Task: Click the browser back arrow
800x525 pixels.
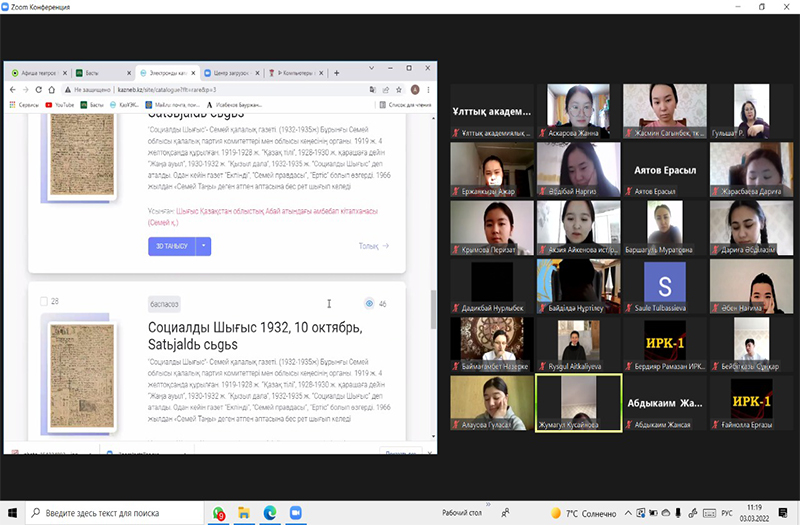Action: point(13,89)
